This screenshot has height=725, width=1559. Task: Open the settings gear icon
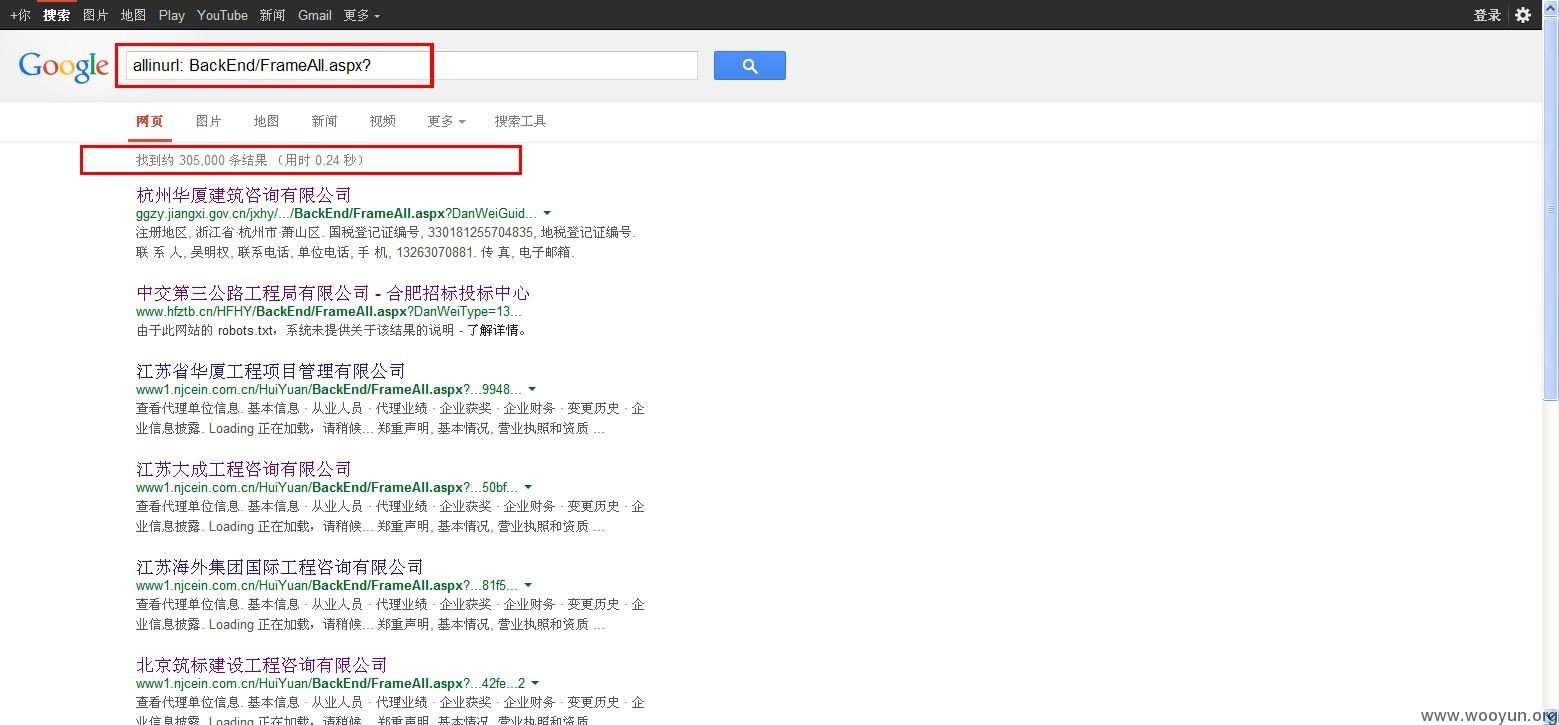coord(1523,15)
